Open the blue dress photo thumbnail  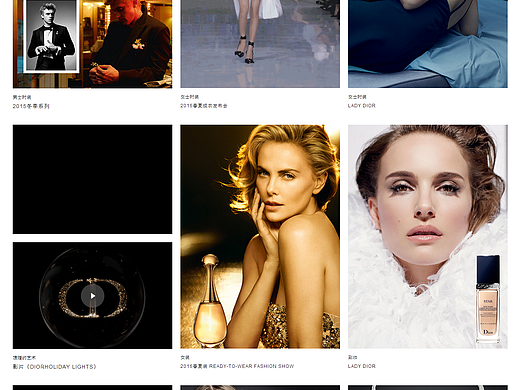click(428, 44)
